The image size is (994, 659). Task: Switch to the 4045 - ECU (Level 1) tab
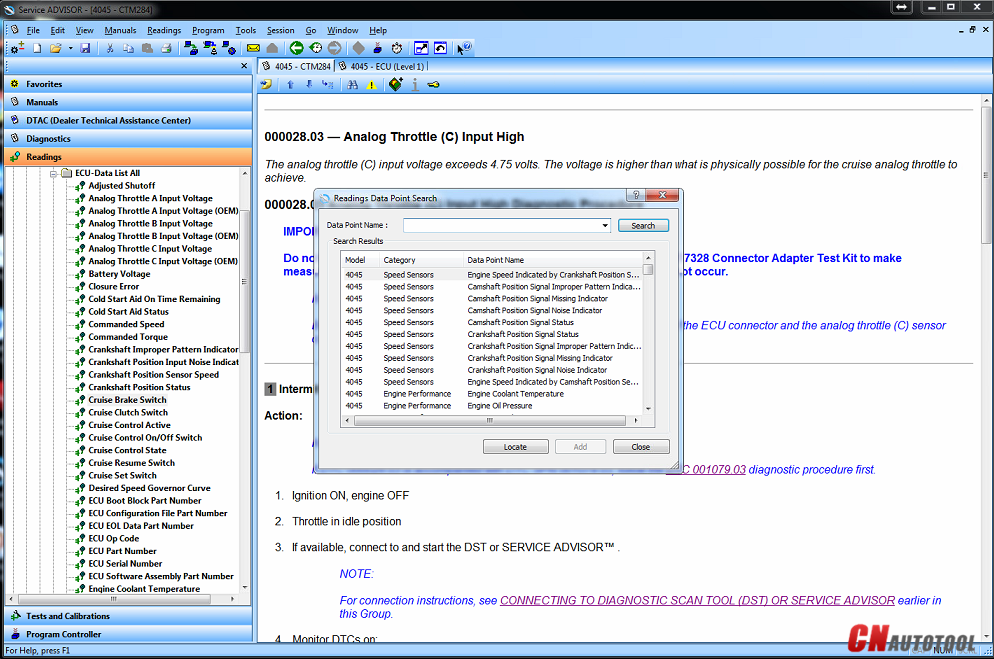pyautogui.click(x=381, y=67)
